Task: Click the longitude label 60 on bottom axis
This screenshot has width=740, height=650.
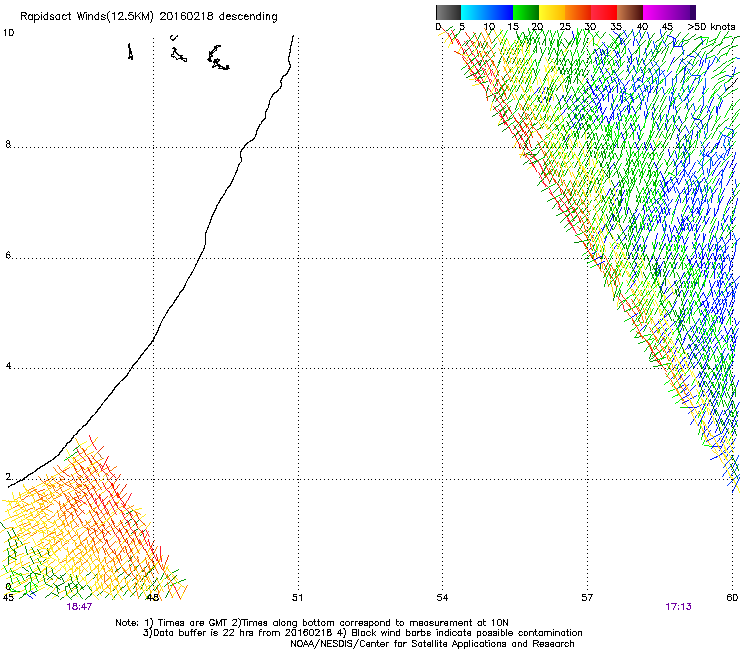Action: point(732,598)
